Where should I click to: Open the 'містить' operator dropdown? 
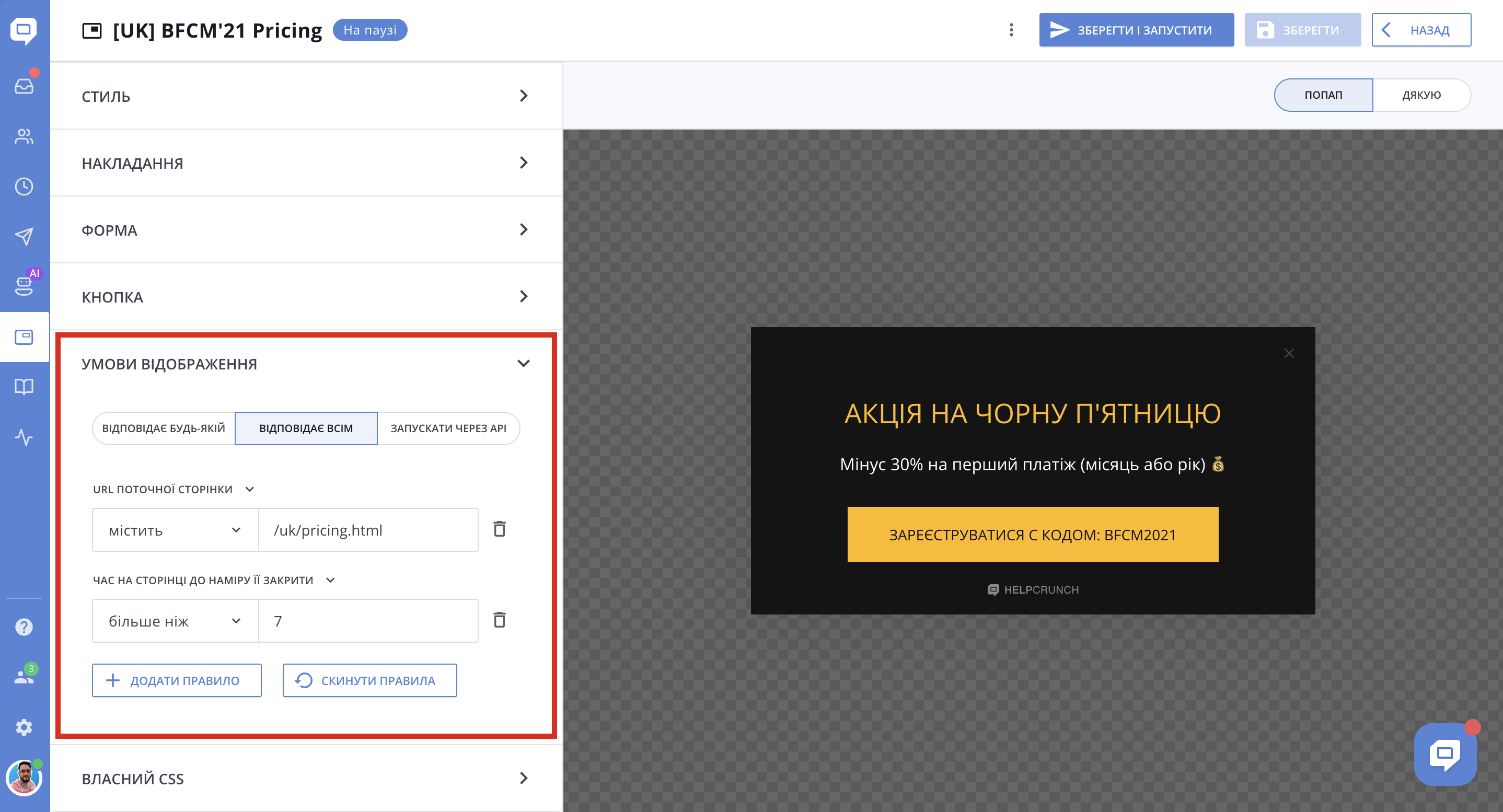pyautogui.click(x=175, y=530)
